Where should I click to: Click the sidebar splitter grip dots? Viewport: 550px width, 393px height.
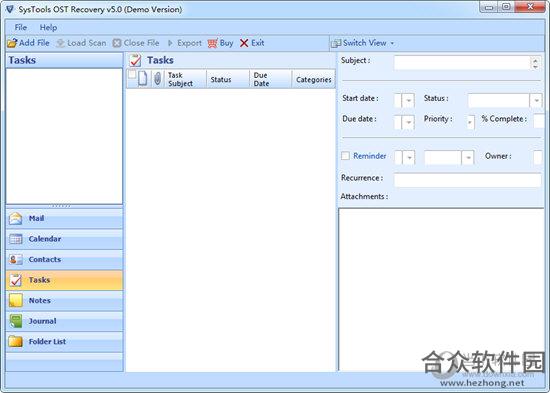61,206
